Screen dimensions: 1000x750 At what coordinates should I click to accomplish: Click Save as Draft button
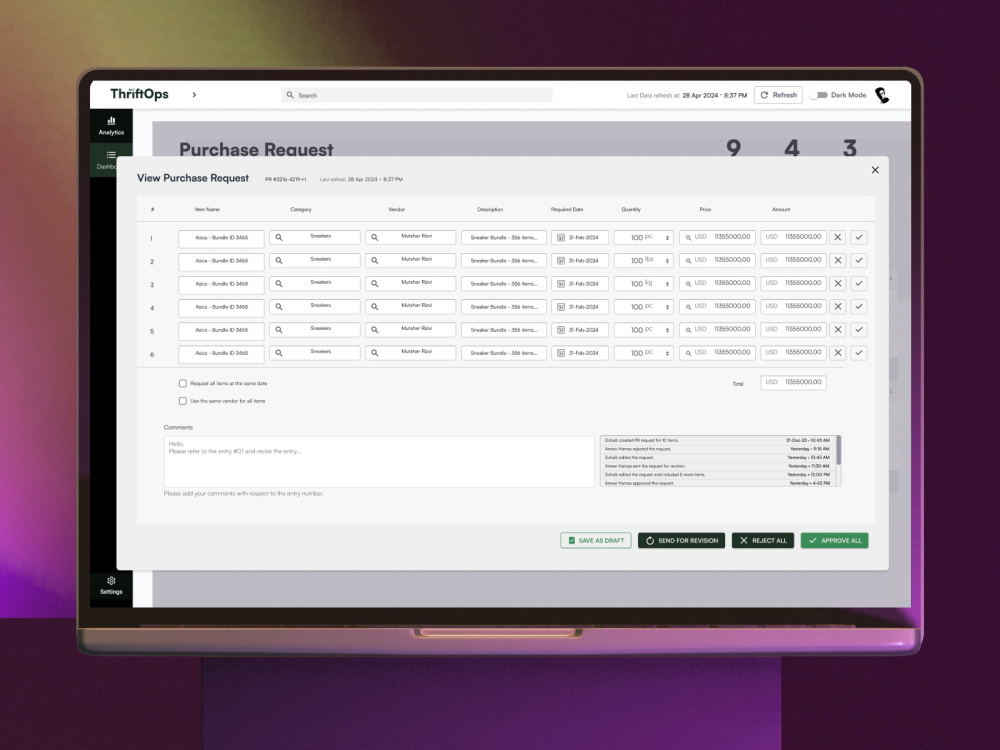point(596,540)
